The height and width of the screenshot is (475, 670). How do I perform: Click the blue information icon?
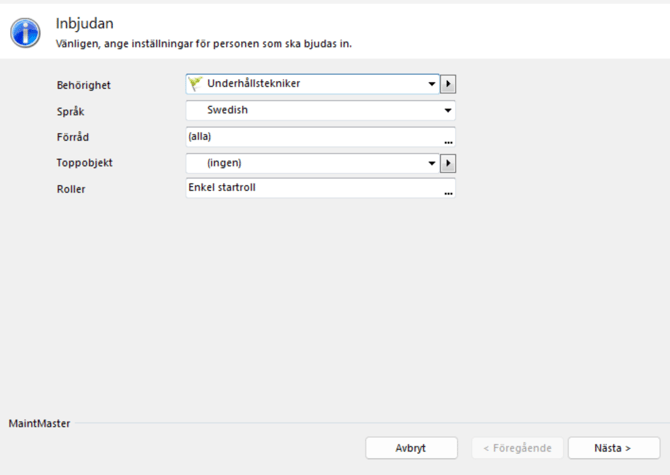[x=25, y=32]
